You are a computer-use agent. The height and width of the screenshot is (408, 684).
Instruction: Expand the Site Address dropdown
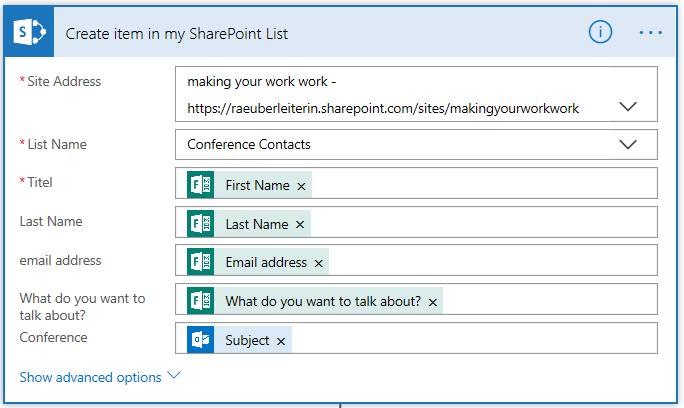coord(628,107)
